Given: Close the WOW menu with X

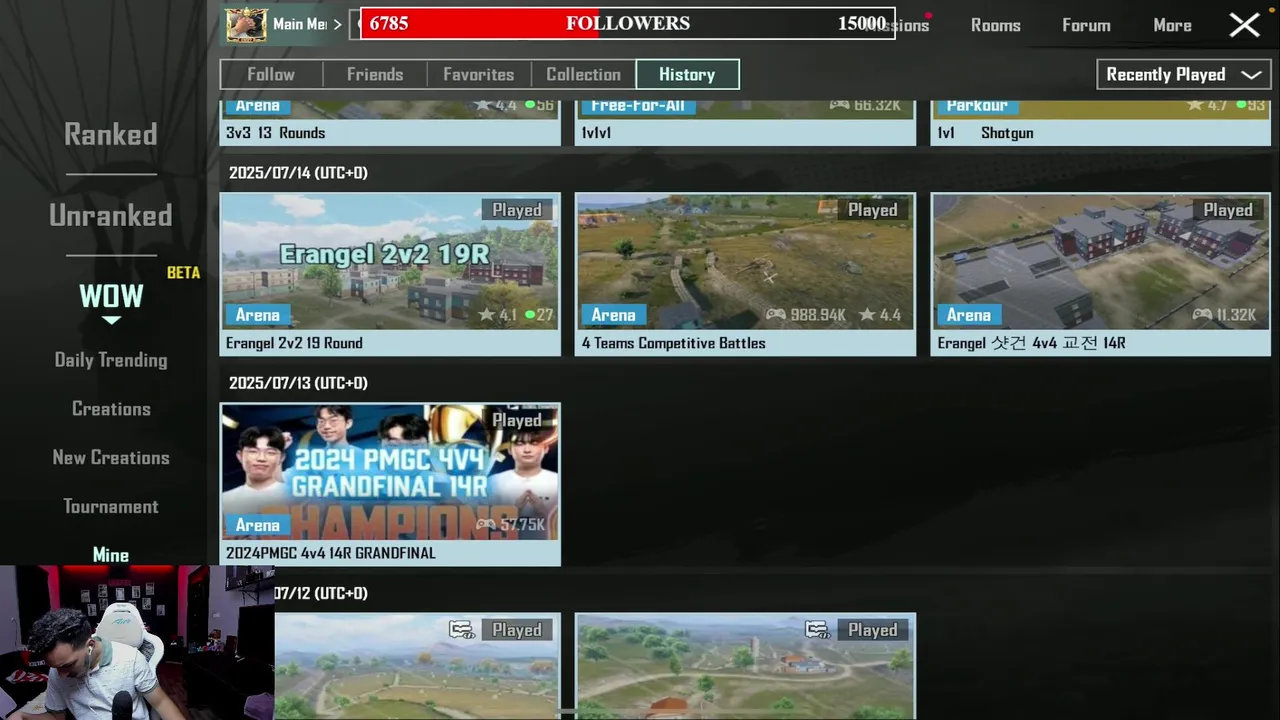Looking at the screenshot, I should (x=1244, y=25).
